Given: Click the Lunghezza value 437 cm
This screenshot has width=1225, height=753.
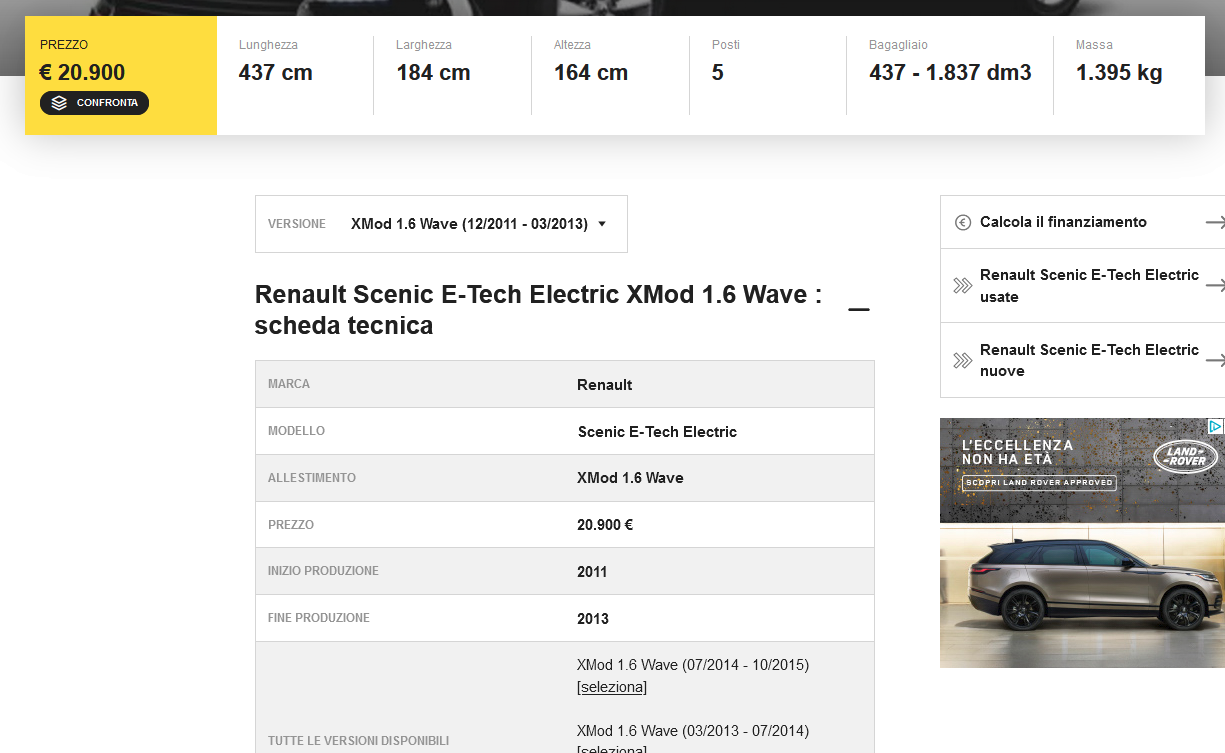Looking at the screenshot, I should [x=275, y=73].
